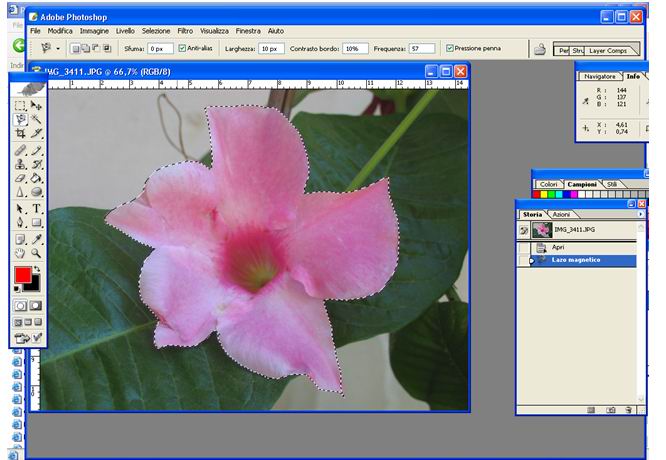666x460 pixels.
Task: Expand the Storia panel options menu arrow
Action: point(640,214)
